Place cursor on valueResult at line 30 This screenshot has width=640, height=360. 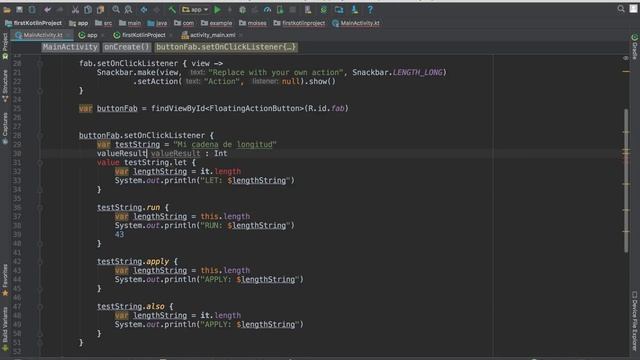[x=121, y=153]
